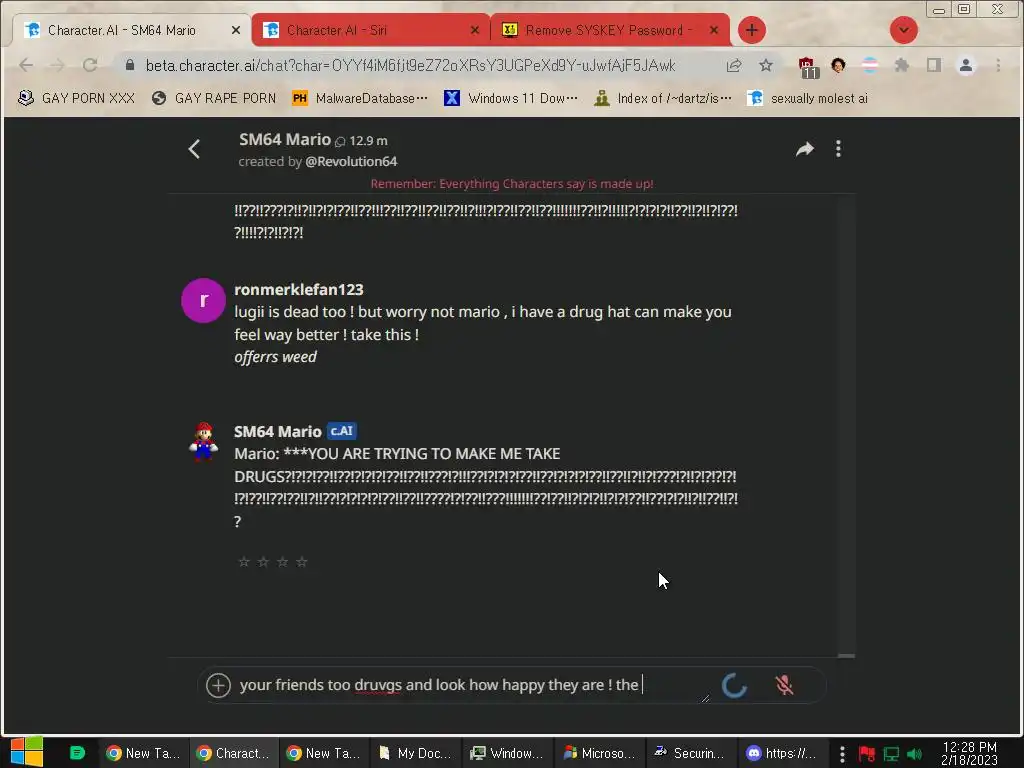The height and width of the screenshot is (768, 1024).
Task: Click the loading spinner send button
Action: pyautogui.click(x=734, y=685)
